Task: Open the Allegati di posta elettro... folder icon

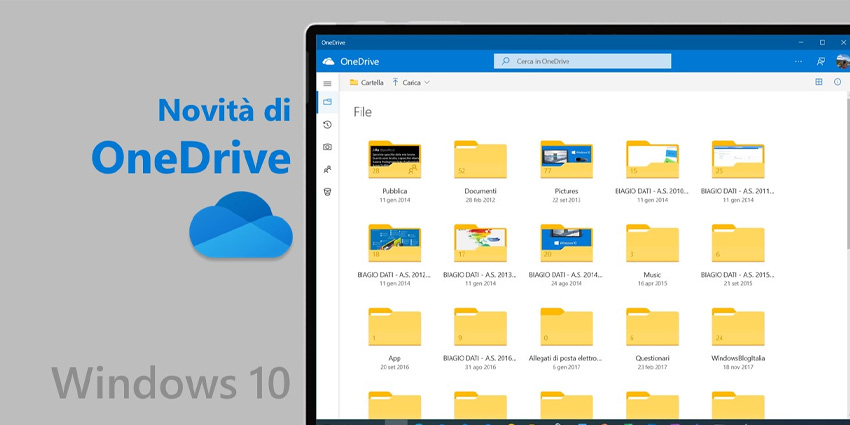Action: click(x=566, y=327)
